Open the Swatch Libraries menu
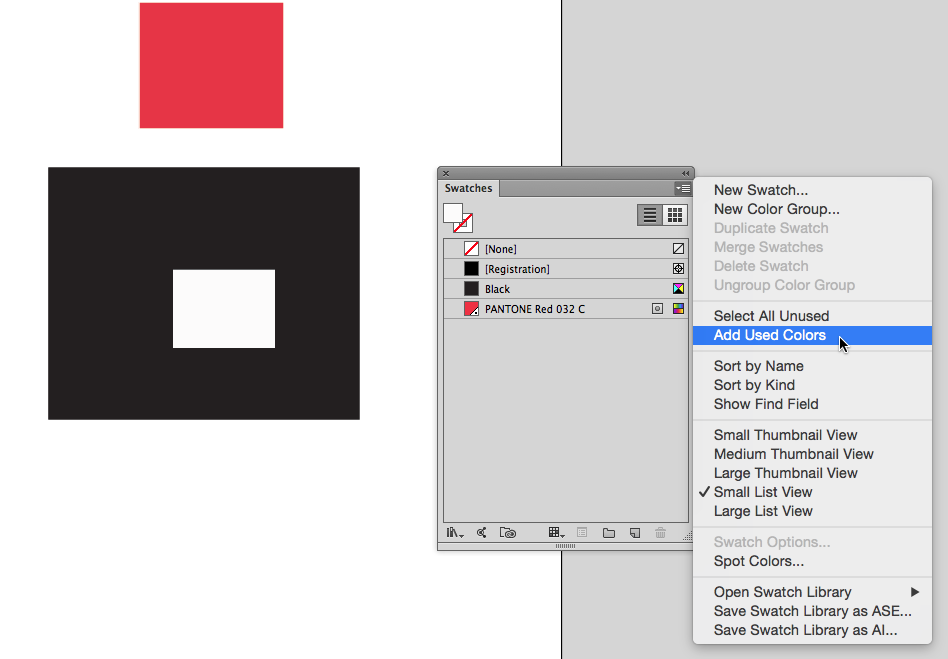Viewport: 948px width, 659px height. [455, 532]
